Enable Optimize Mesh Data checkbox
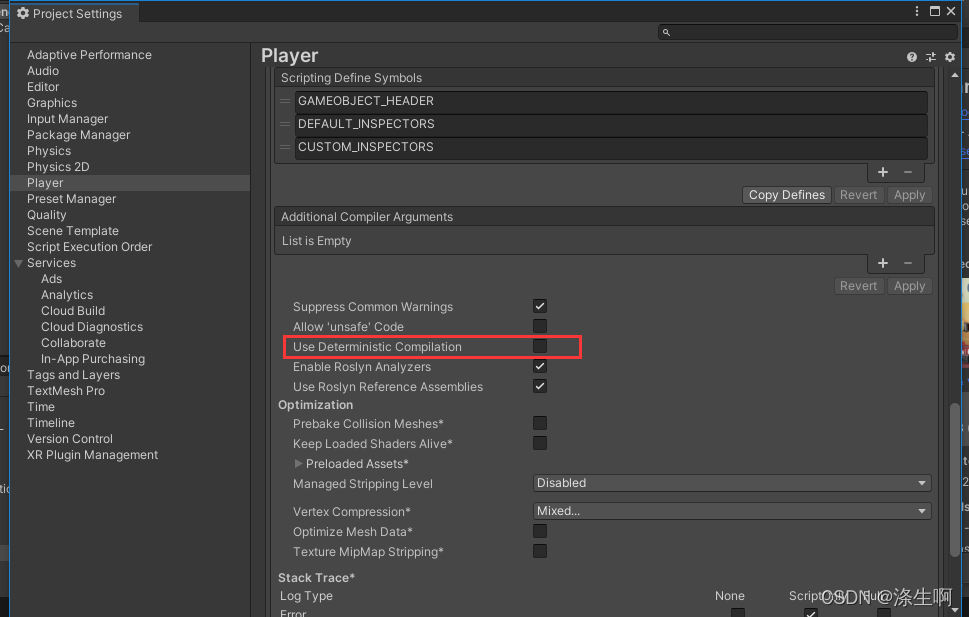The width and height of the screenshot is (969, 617). click(540, 531)
